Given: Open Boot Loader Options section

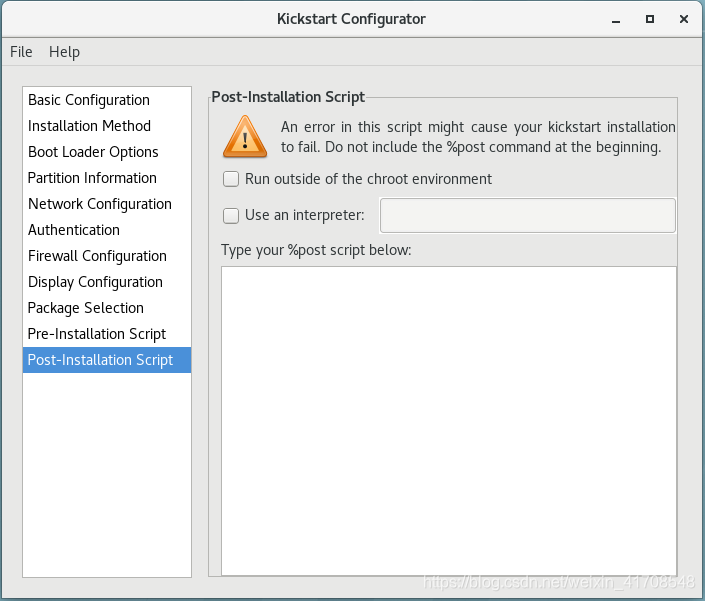Looking at the screenshot, I should point(107,152).
